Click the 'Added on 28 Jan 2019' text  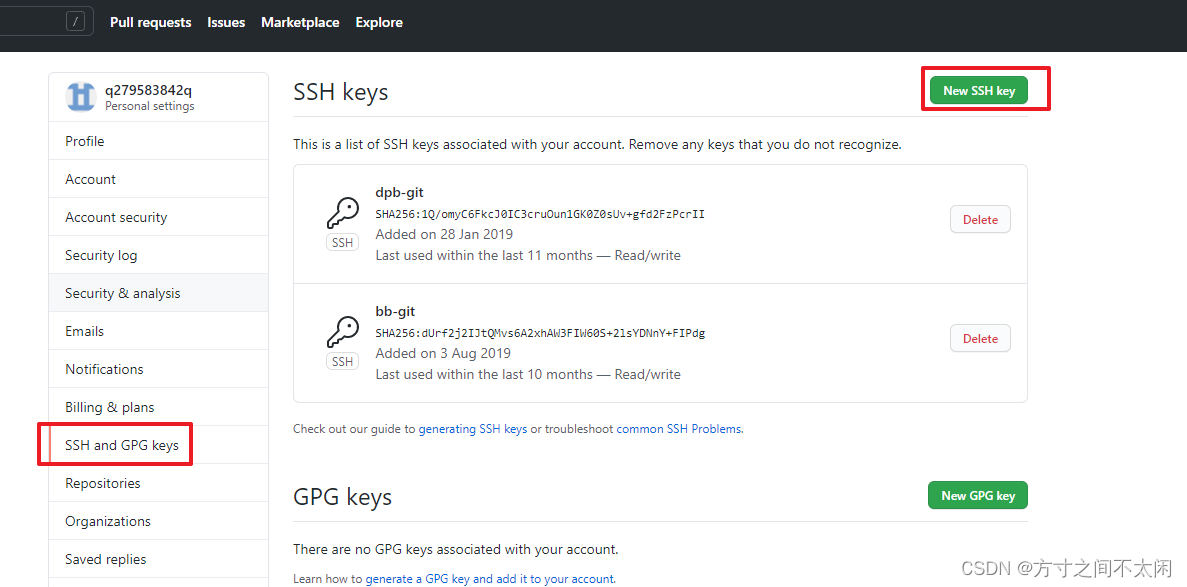(x=444, y=234)
